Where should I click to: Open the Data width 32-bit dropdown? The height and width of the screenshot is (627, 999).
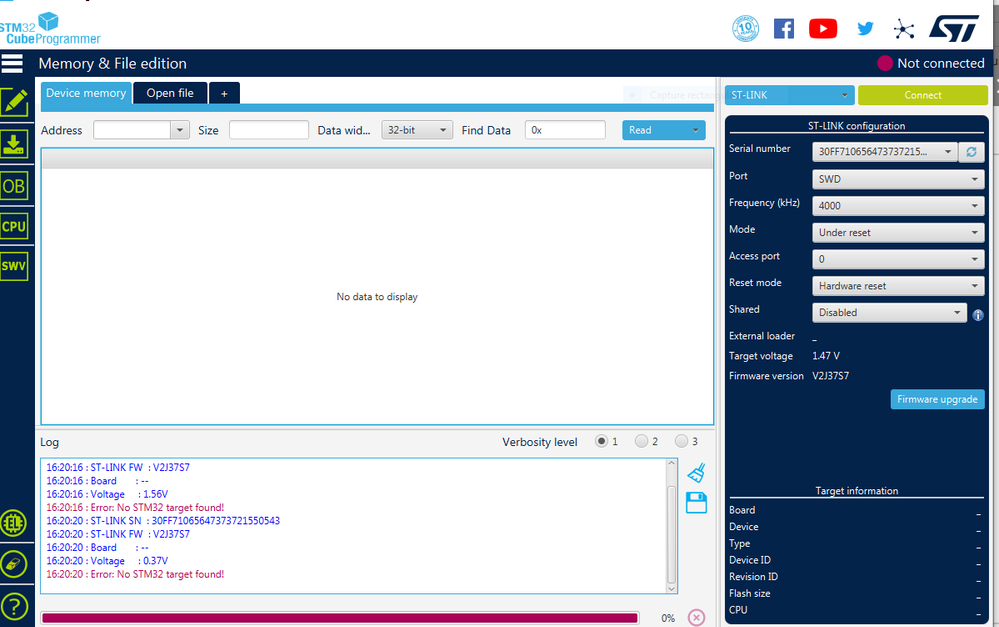[x=417, y=130]
